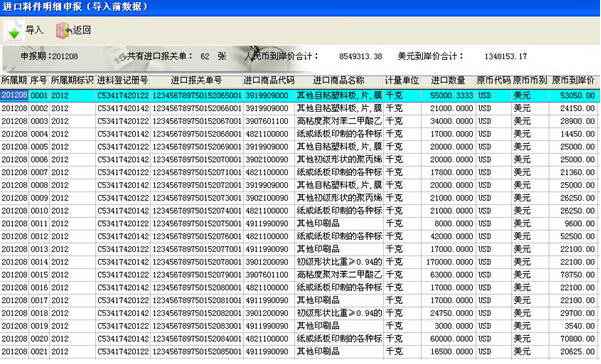601x364 pixels.
Task: Click sequence cell 0008
Action: (x=39, y=185)
